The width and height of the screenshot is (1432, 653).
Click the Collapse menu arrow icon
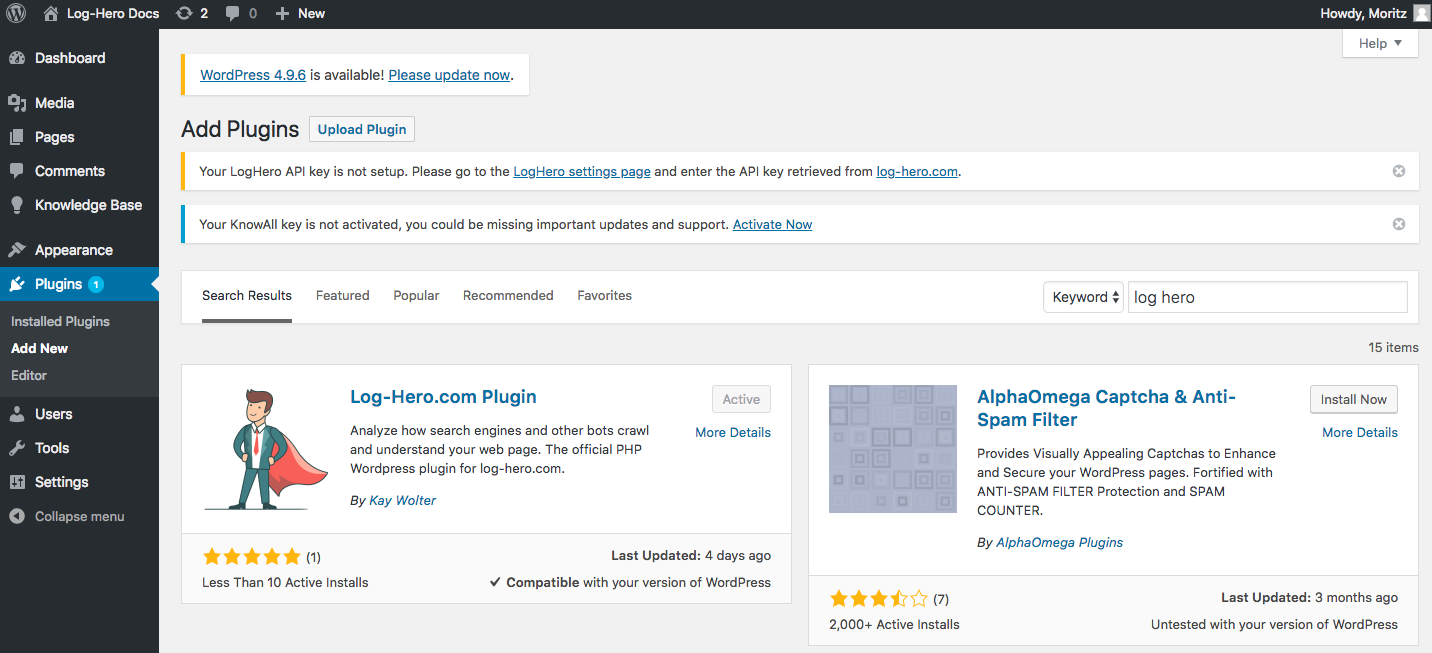pyautogui.click(x=17, y=517)
